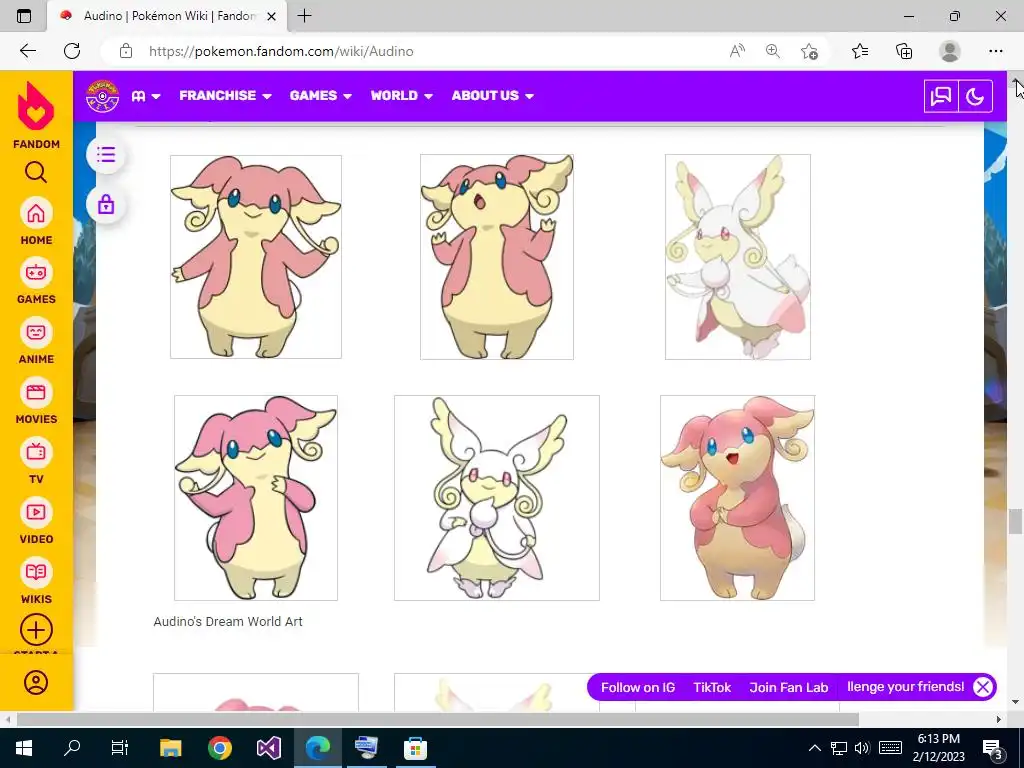
Task: View site information lock icon
Action: [126, 51]
